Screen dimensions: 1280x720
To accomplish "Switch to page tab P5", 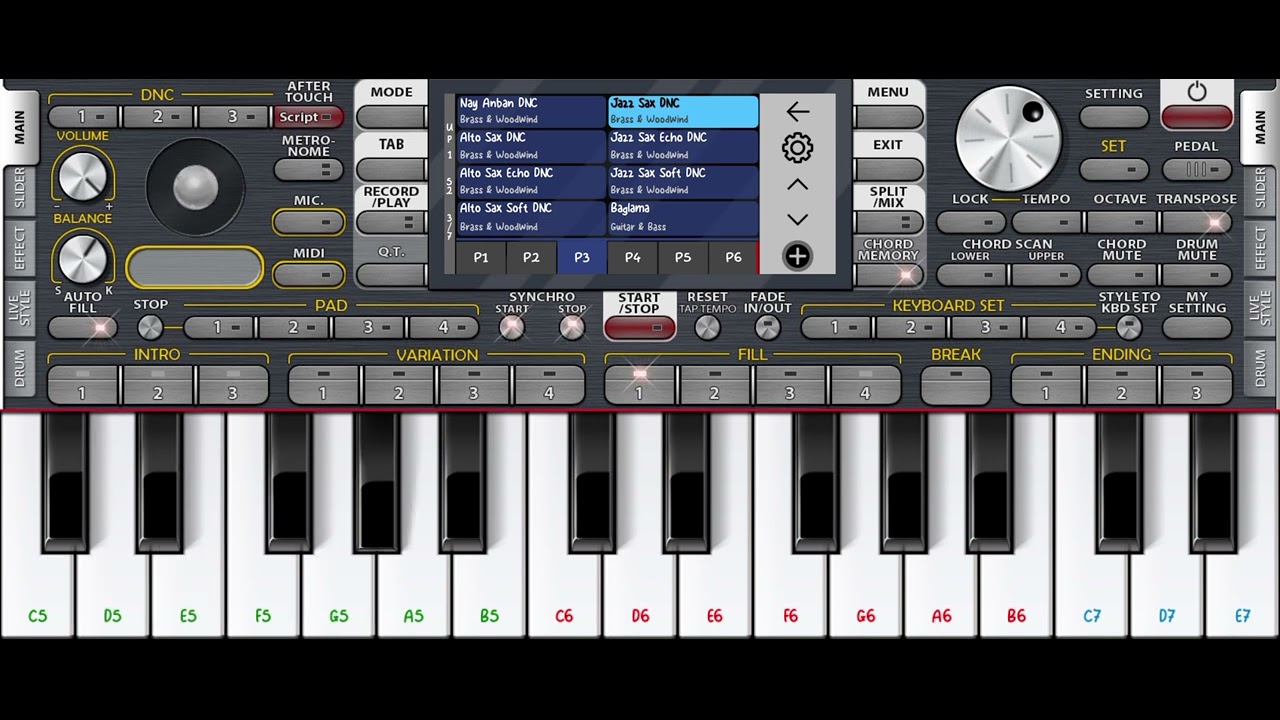I will 683,257.
